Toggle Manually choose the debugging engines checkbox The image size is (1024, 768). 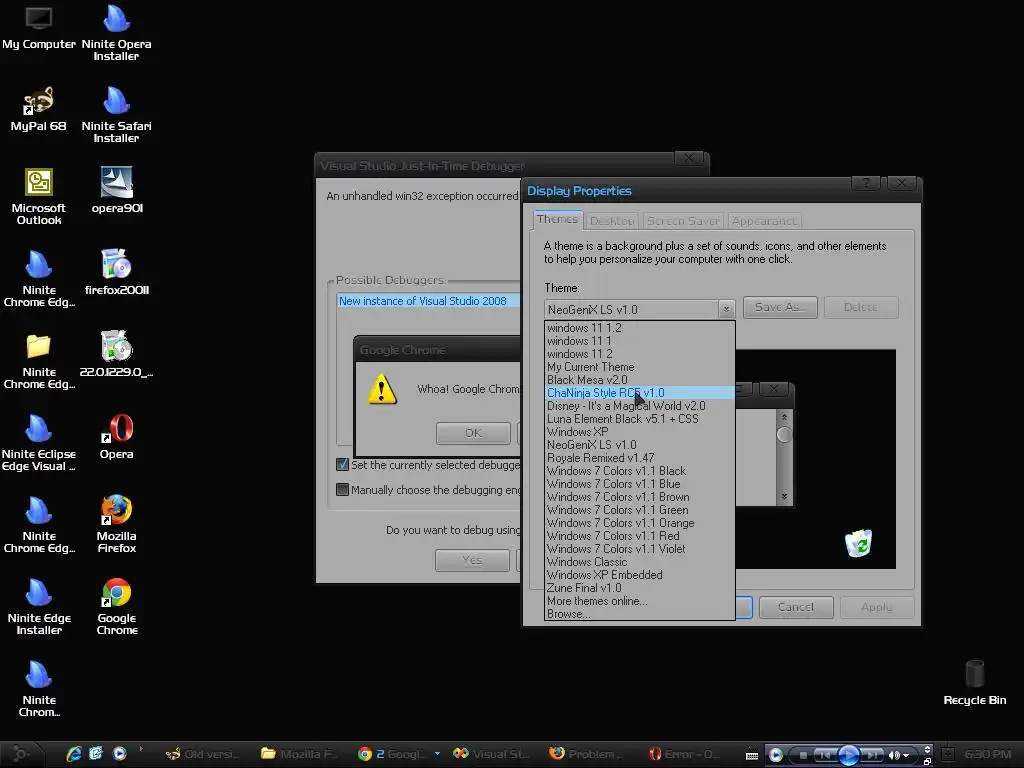coord(342,490)
